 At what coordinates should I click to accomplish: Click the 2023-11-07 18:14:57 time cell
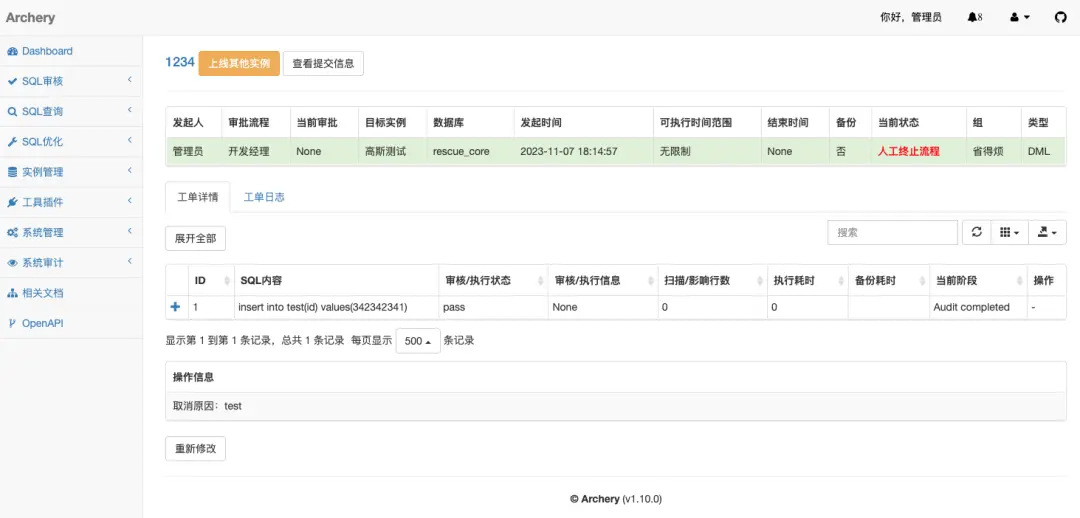coord(583,151)
